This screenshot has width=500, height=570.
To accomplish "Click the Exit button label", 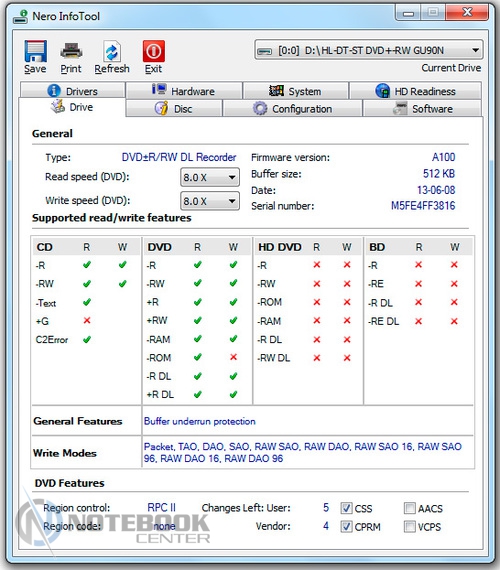I will [x=153, y=69].
